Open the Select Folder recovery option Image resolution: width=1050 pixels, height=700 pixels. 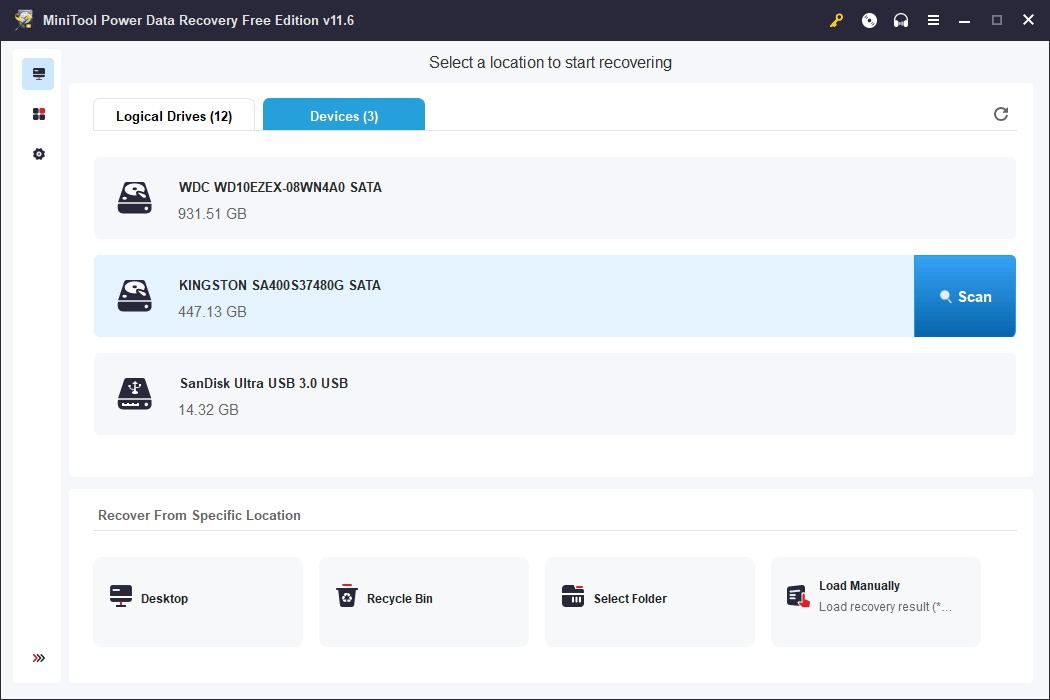tap(649, 601)
